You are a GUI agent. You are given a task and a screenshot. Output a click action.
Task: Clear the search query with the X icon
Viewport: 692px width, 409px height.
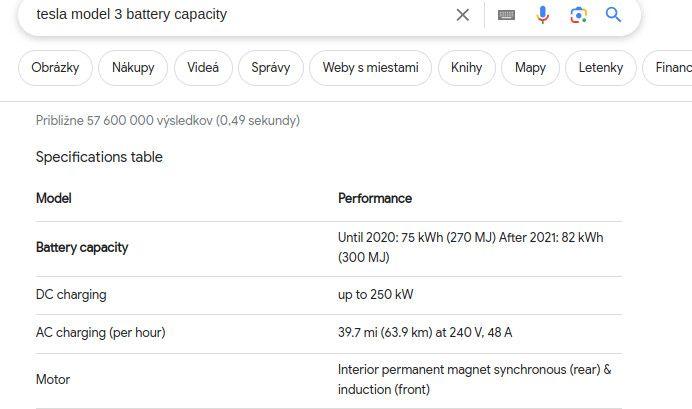click(462, 15)
